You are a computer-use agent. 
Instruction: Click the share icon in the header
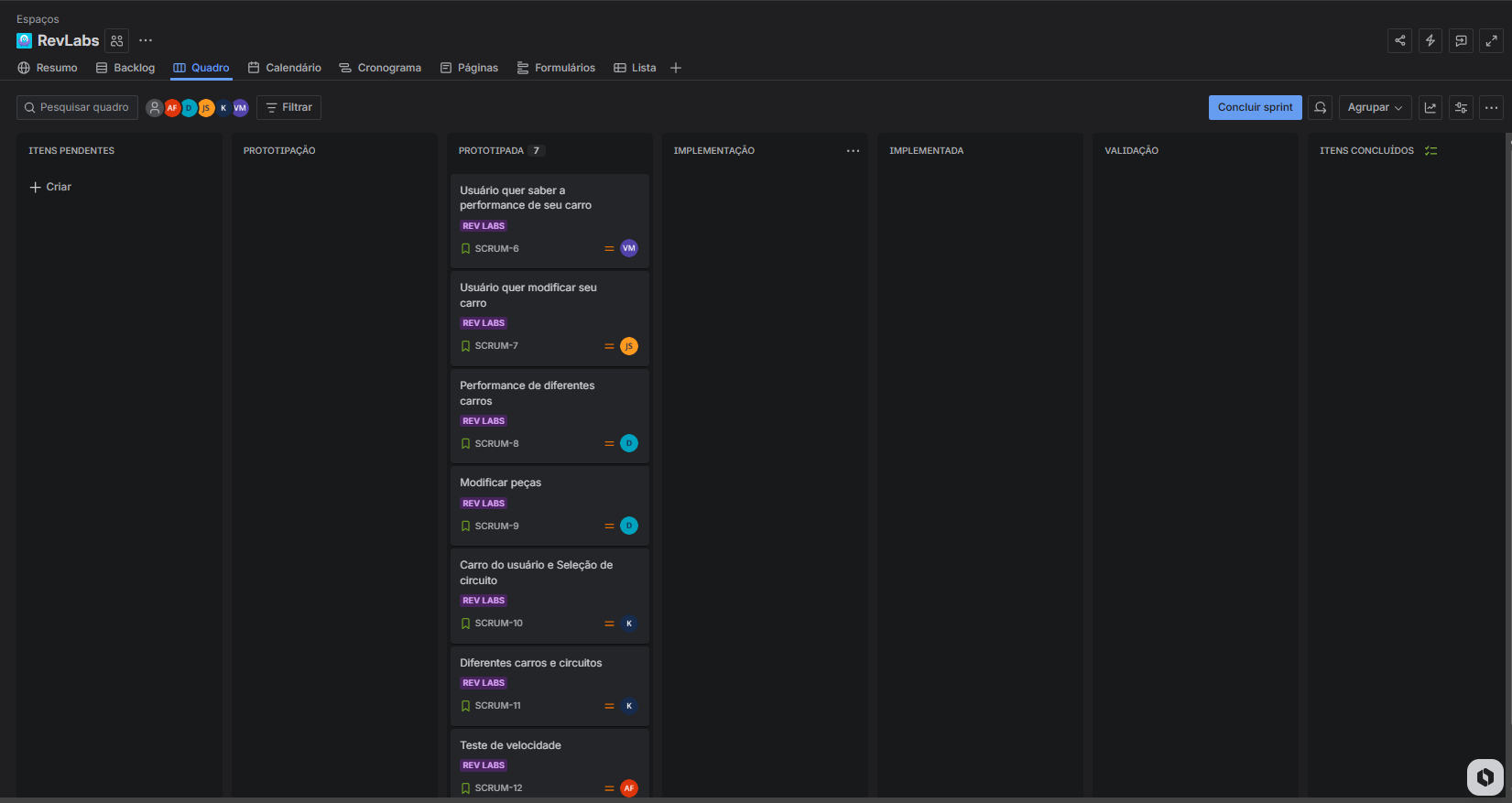[x=1399, y=40]
